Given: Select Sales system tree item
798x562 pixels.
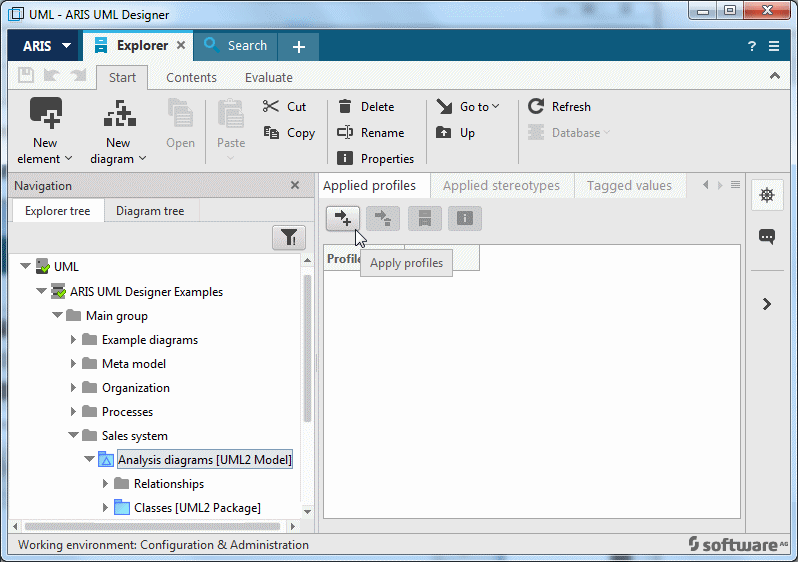Looking at the screenshot, I should point(135,436).
